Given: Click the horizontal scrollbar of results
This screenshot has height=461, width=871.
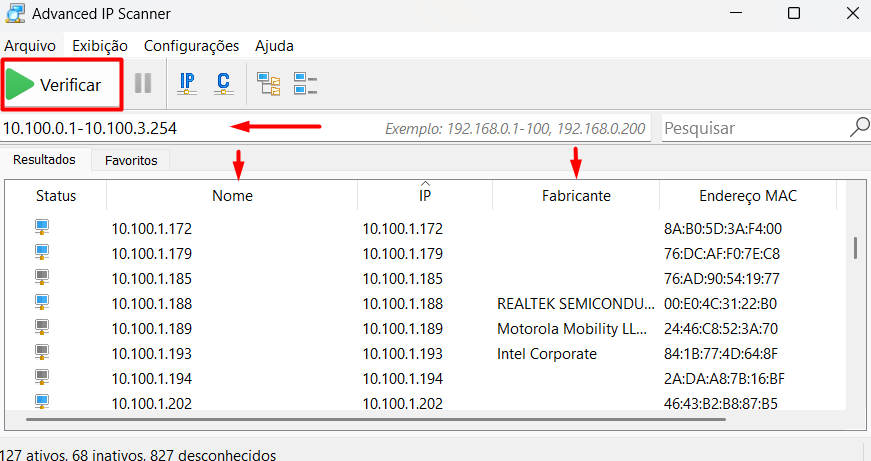Looking at the screenshot, I should [x=376, y=419].
